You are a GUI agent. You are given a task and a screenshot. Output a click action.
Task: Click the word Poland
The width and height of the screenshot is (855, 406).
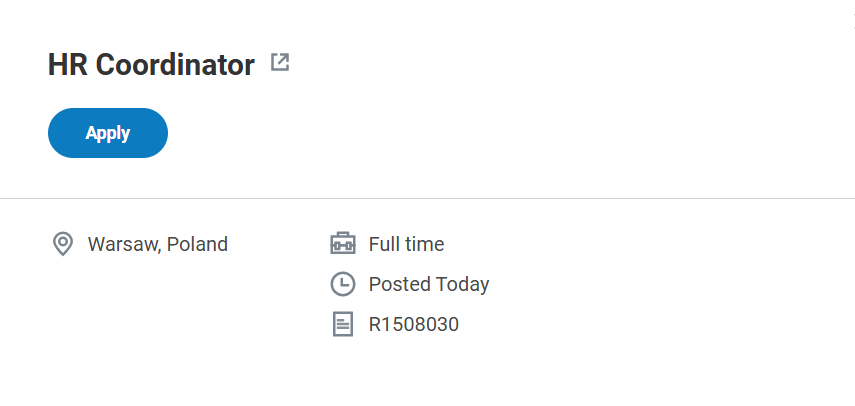click(198, 244)
